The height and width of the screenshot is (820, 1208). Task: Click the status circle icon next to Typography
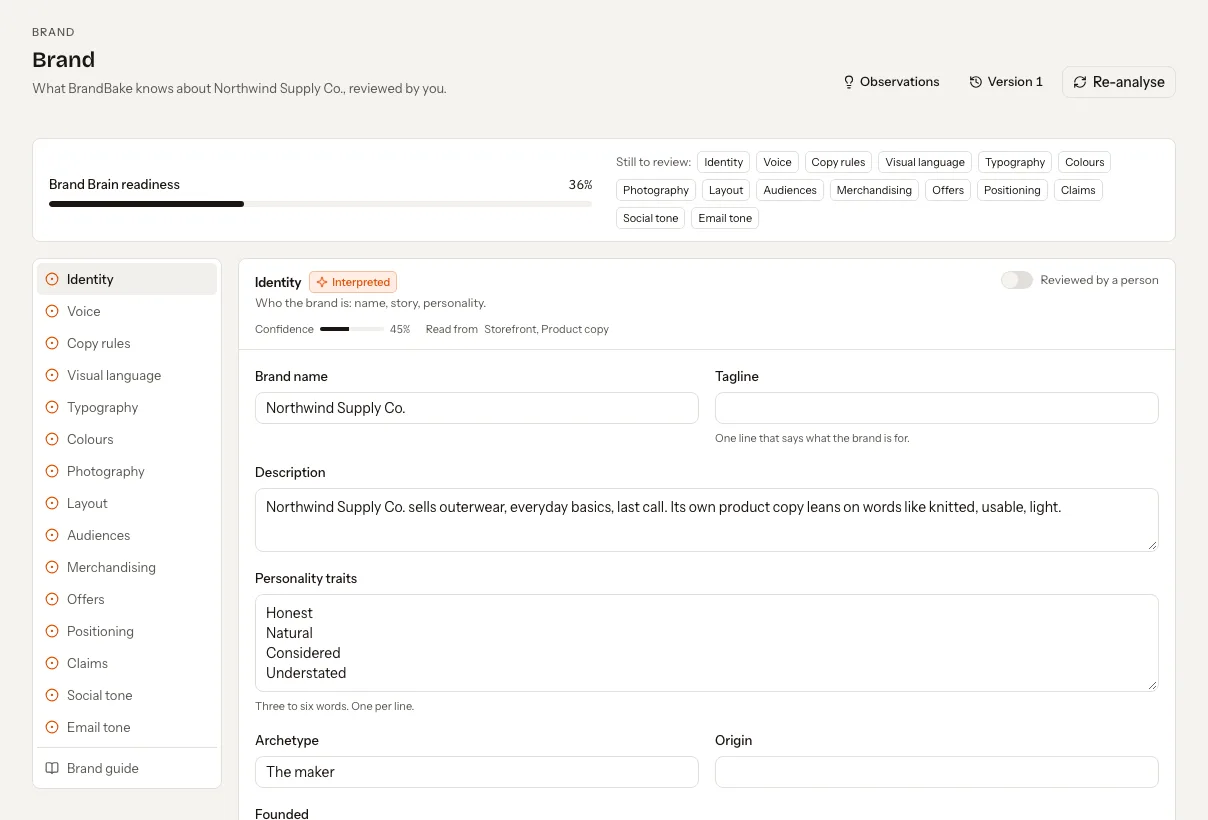(x=52, y=407)
